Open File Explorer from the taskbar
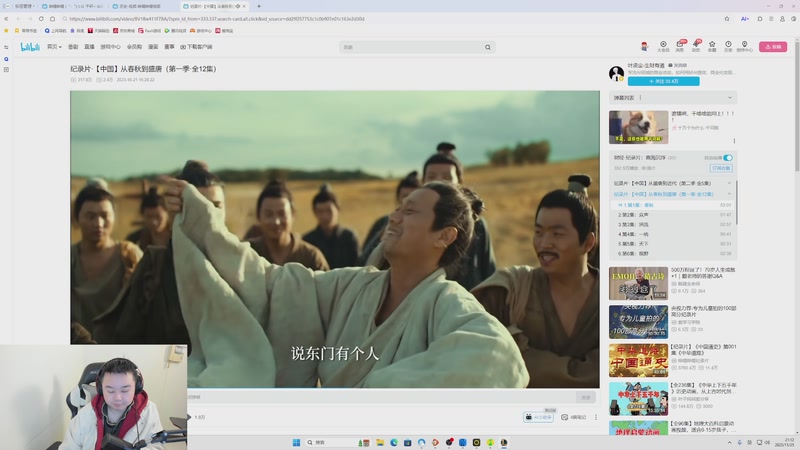The image size is (800, 450). click(380, 442)
